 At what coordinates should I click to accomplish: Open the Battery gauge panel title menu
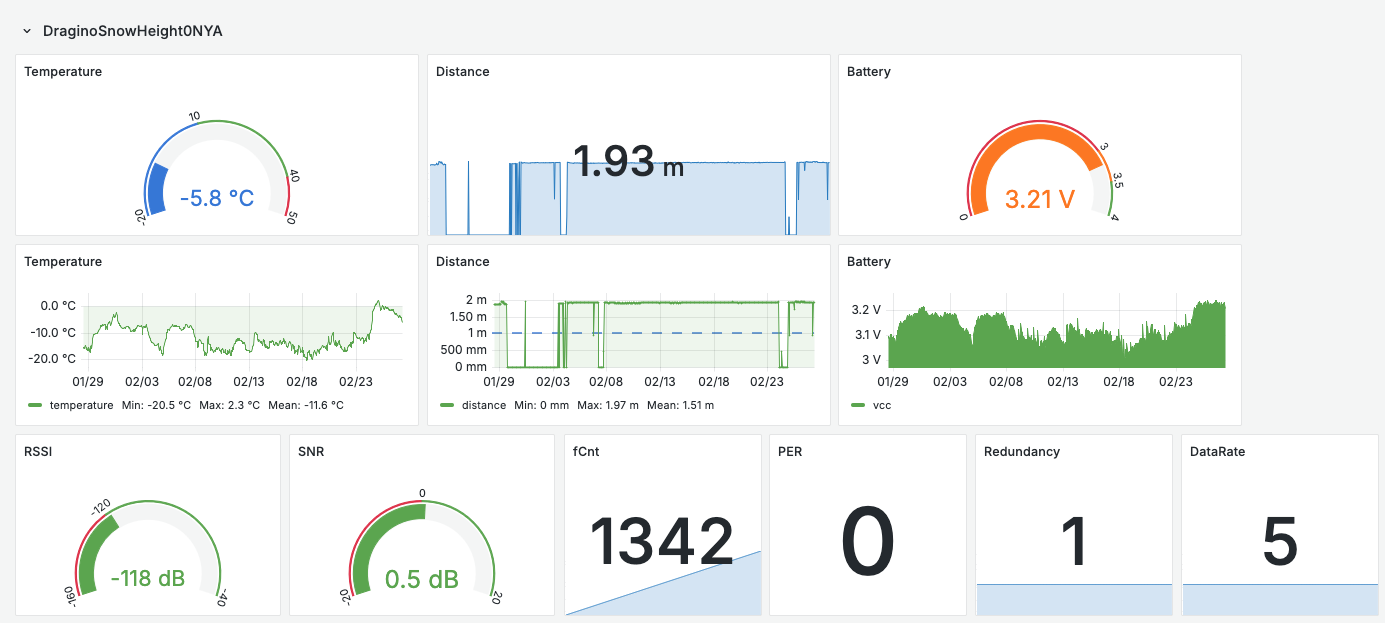pos(868,72)
